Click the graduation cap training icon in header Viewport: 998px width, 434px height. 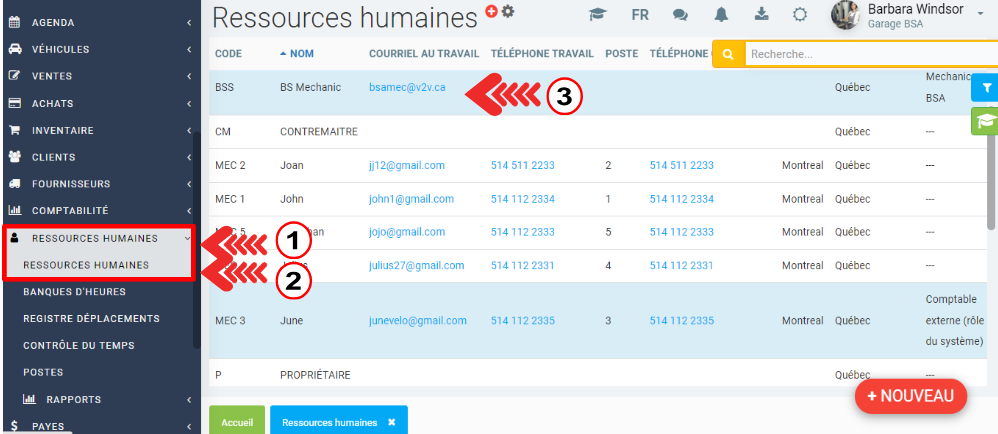pos(598,15)
